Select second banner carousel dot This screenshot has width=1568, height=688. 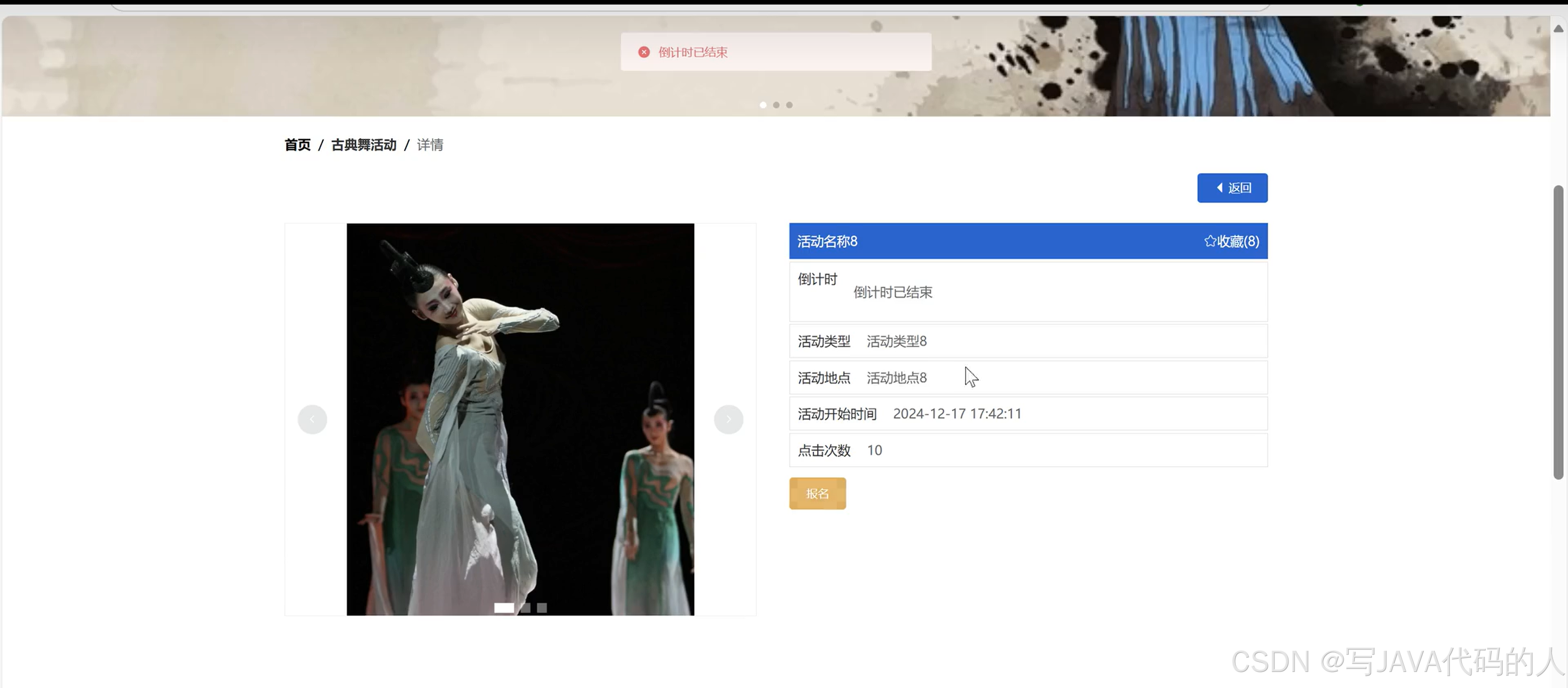point(776,105)
